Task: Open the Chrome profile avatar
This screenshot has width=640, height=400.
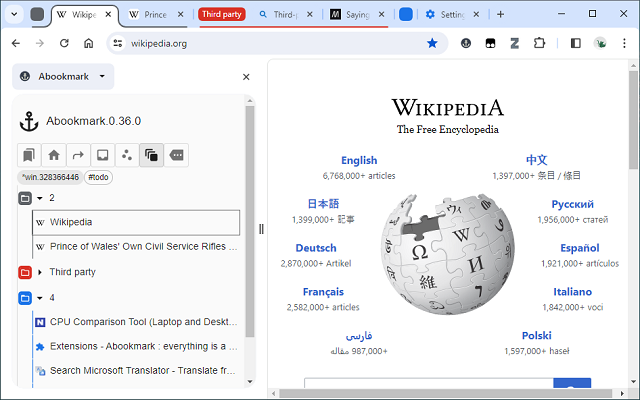Action: [600, 43]
